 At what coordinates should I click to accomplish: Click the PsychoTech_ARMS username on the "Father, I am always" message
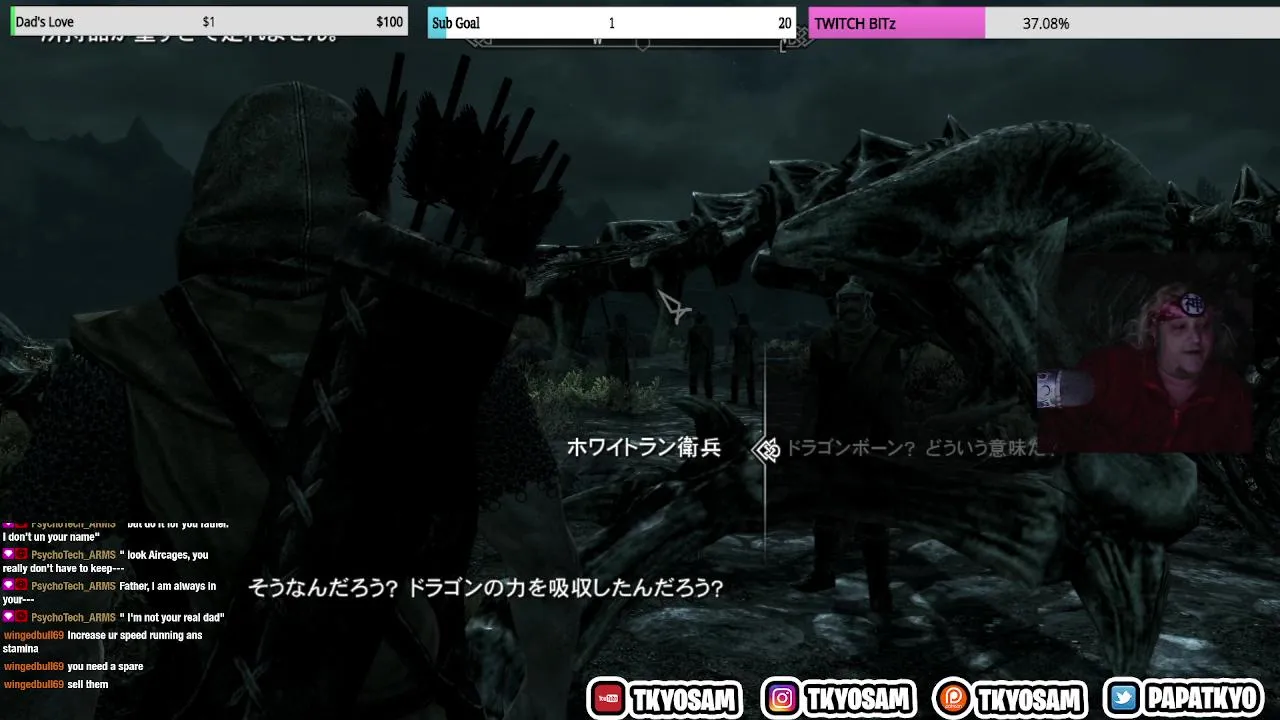[x=73, y=586]
